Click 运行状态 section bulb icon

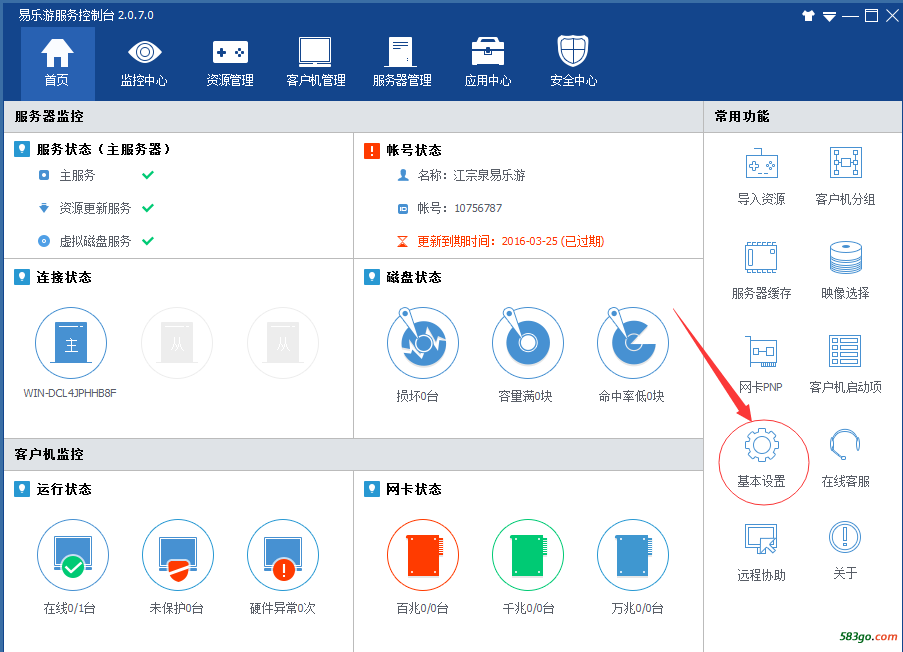pyautogui.click(x=22, y=490)
